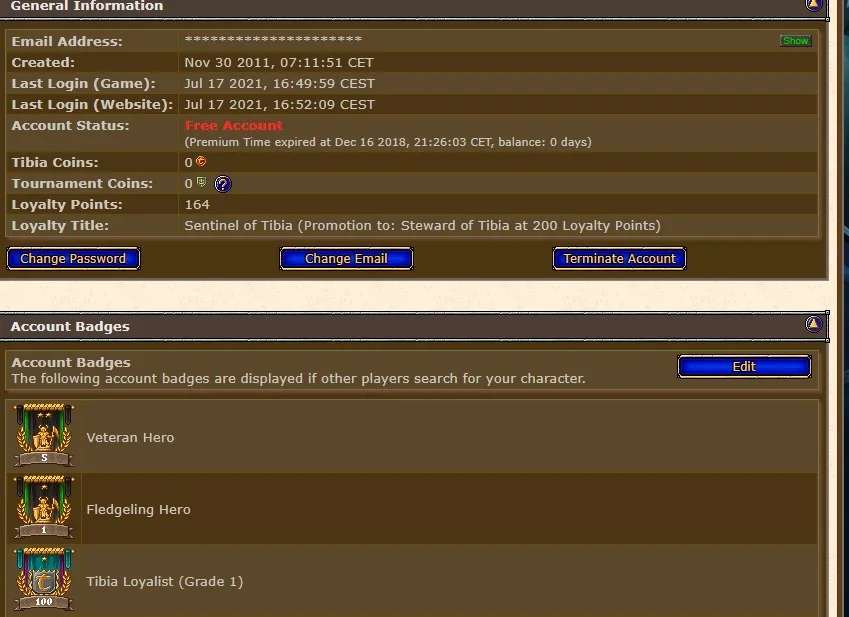Edit the account badges
Viewport: 849px width, 617px height.
tap(744, 366)
